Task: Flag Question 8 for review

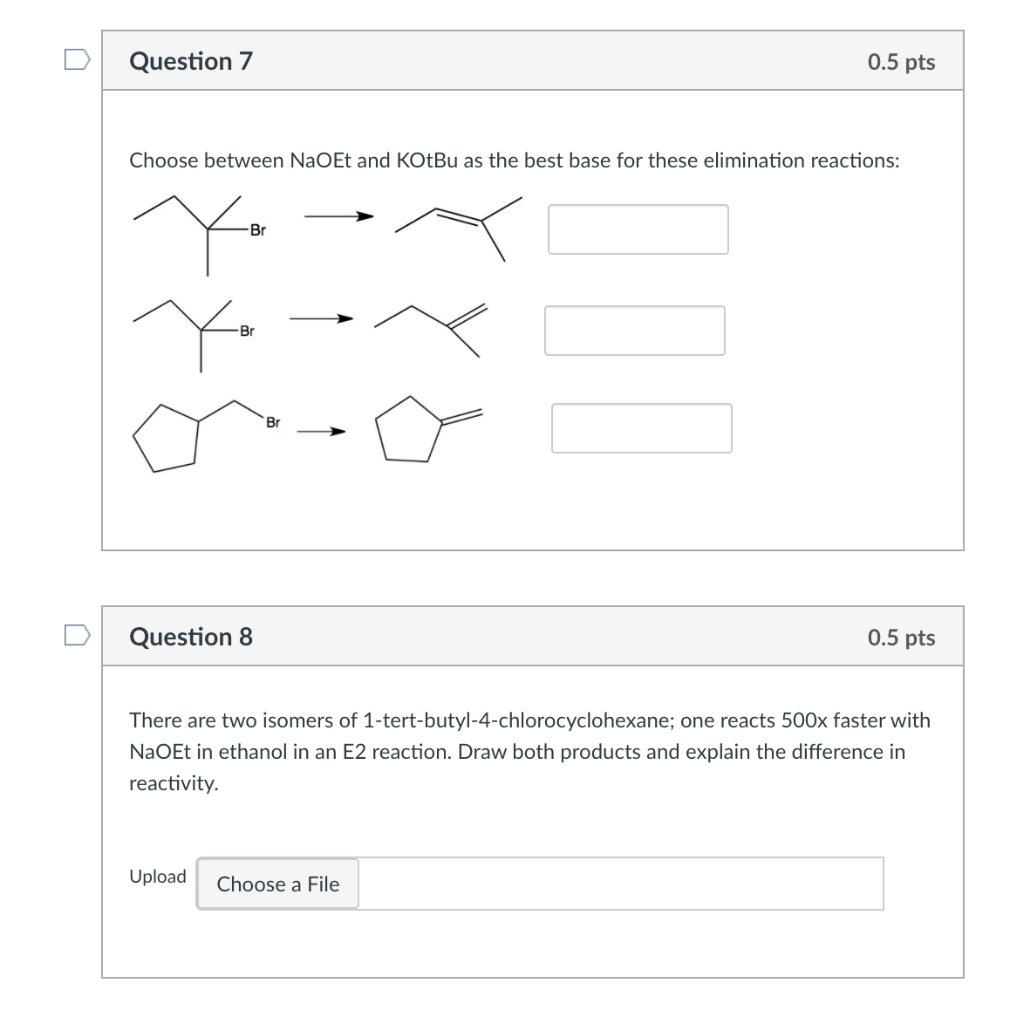Action: (77, 637)
